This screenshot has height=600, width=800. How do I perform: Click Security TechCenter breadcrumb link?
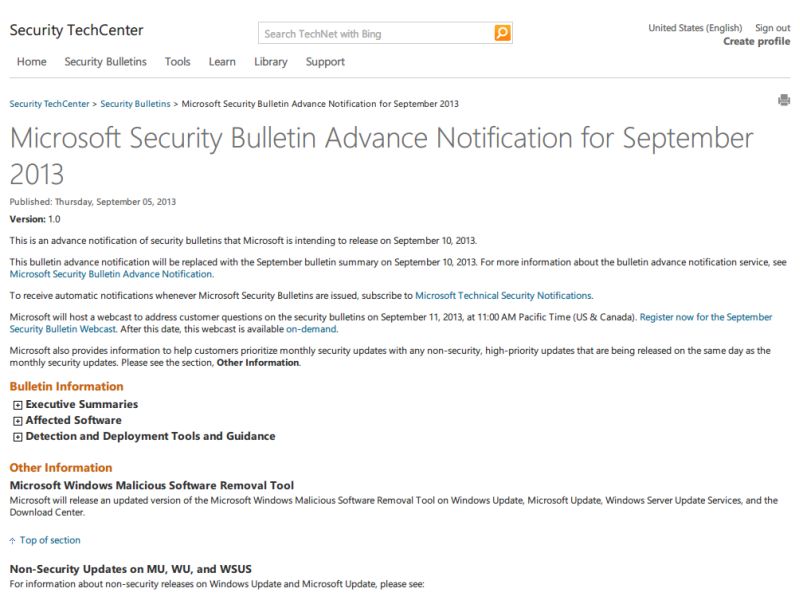coord(49,104)
